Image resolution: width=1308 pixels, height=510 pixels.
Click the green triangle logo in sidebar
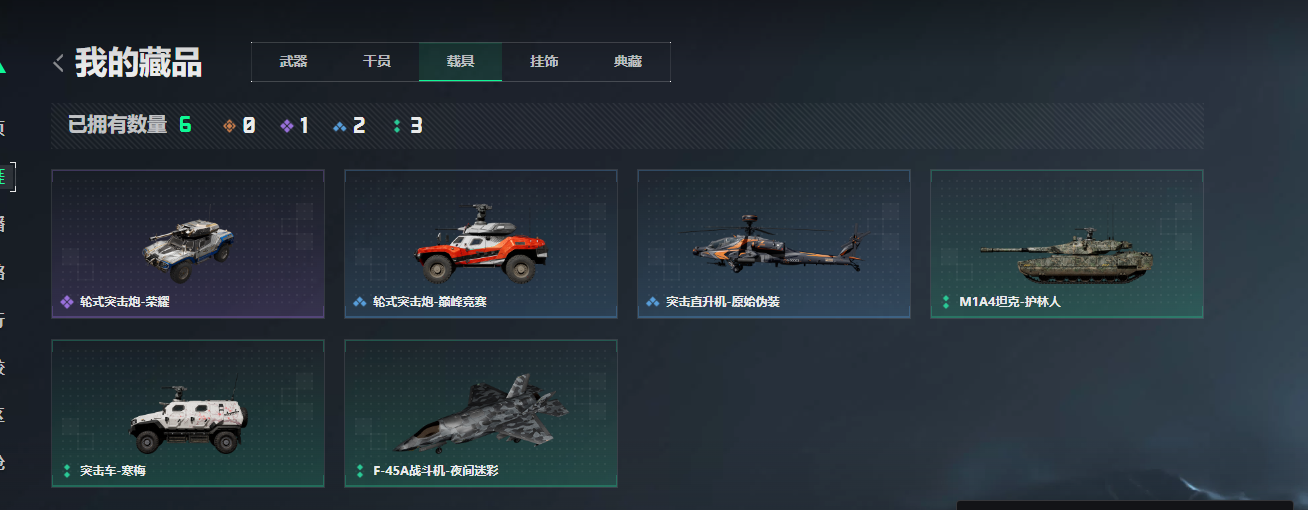[3, 66]
